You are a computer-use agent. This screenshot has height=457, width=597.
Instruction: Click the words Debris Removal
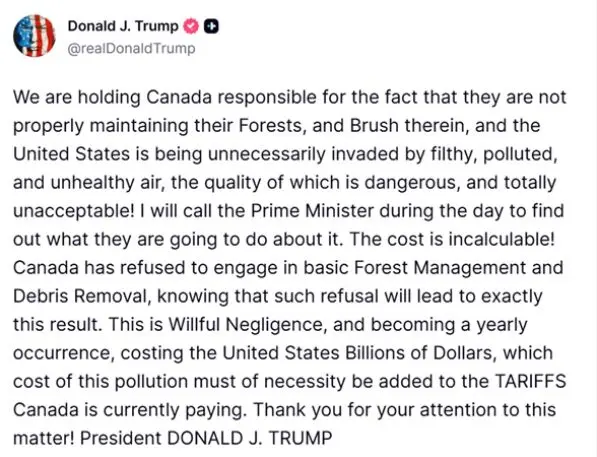[x=80, y=296]
